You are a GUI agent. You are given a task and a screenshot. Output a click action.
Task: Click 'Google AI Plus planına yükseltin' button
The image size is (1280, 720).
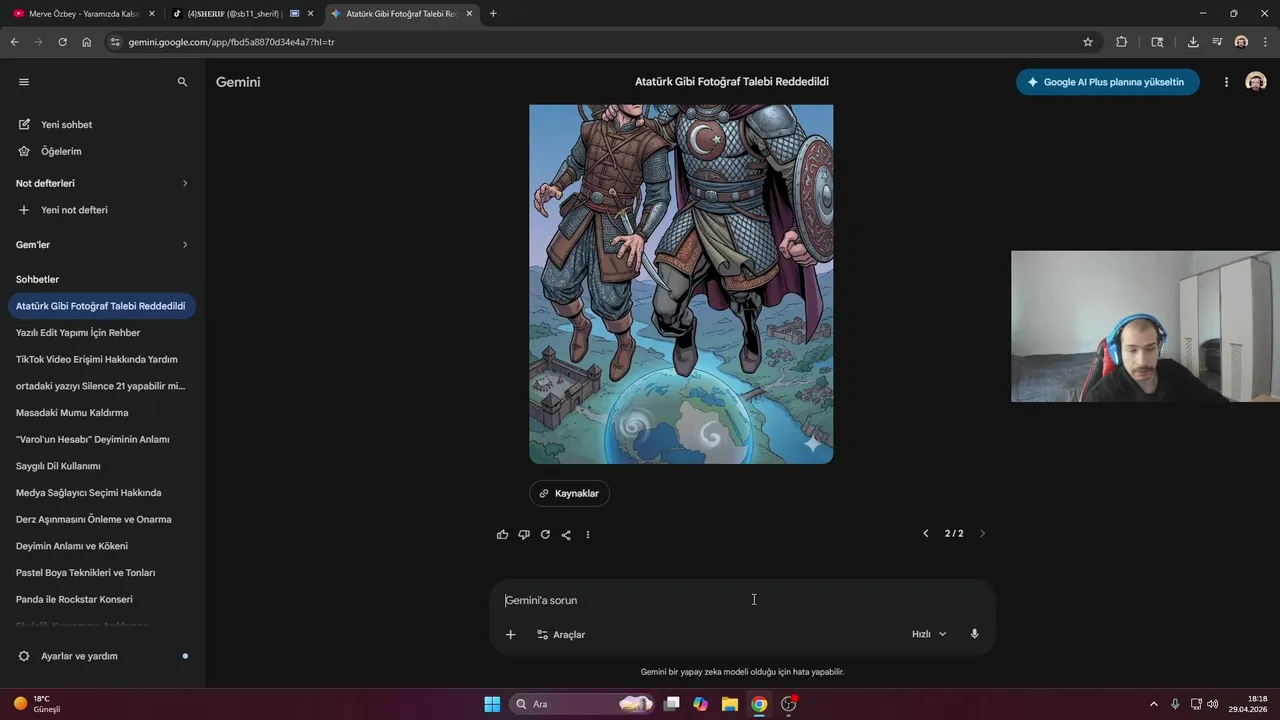click(x=1107, y=82)
